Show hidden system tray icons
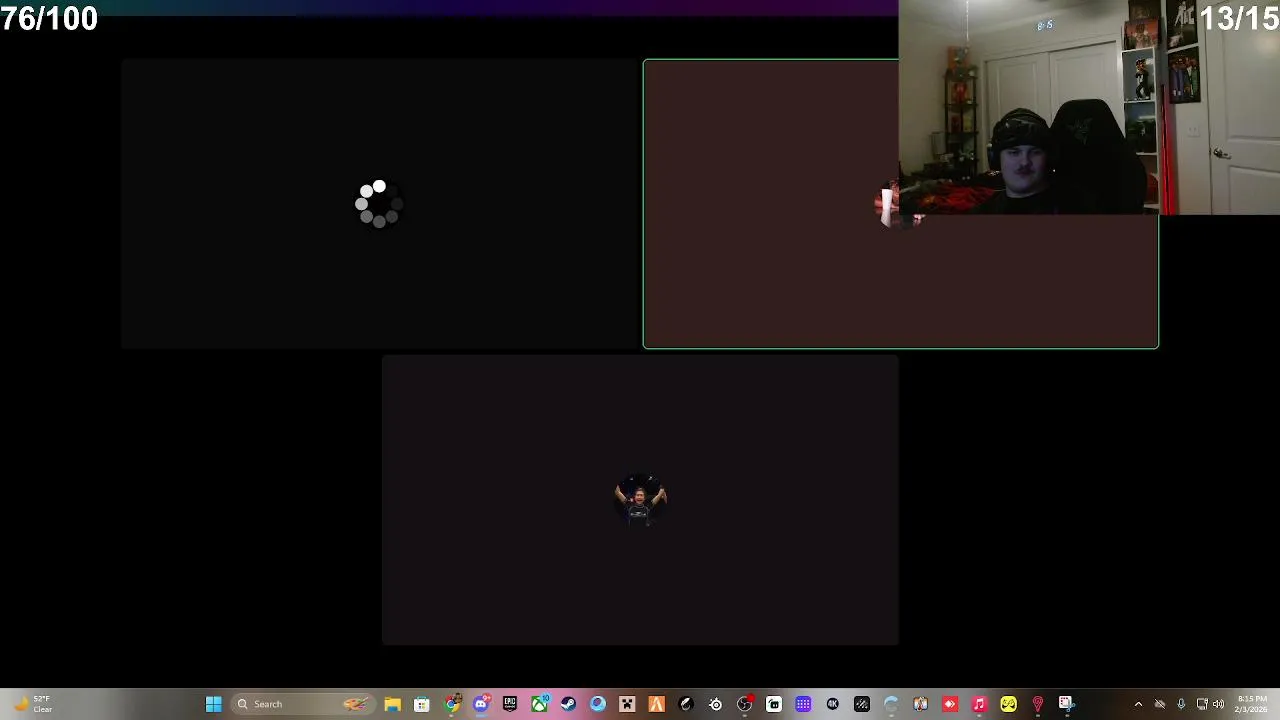The height and width of the screenshot is (720, 1280). pyautogui.click(x=1138, y=704)
